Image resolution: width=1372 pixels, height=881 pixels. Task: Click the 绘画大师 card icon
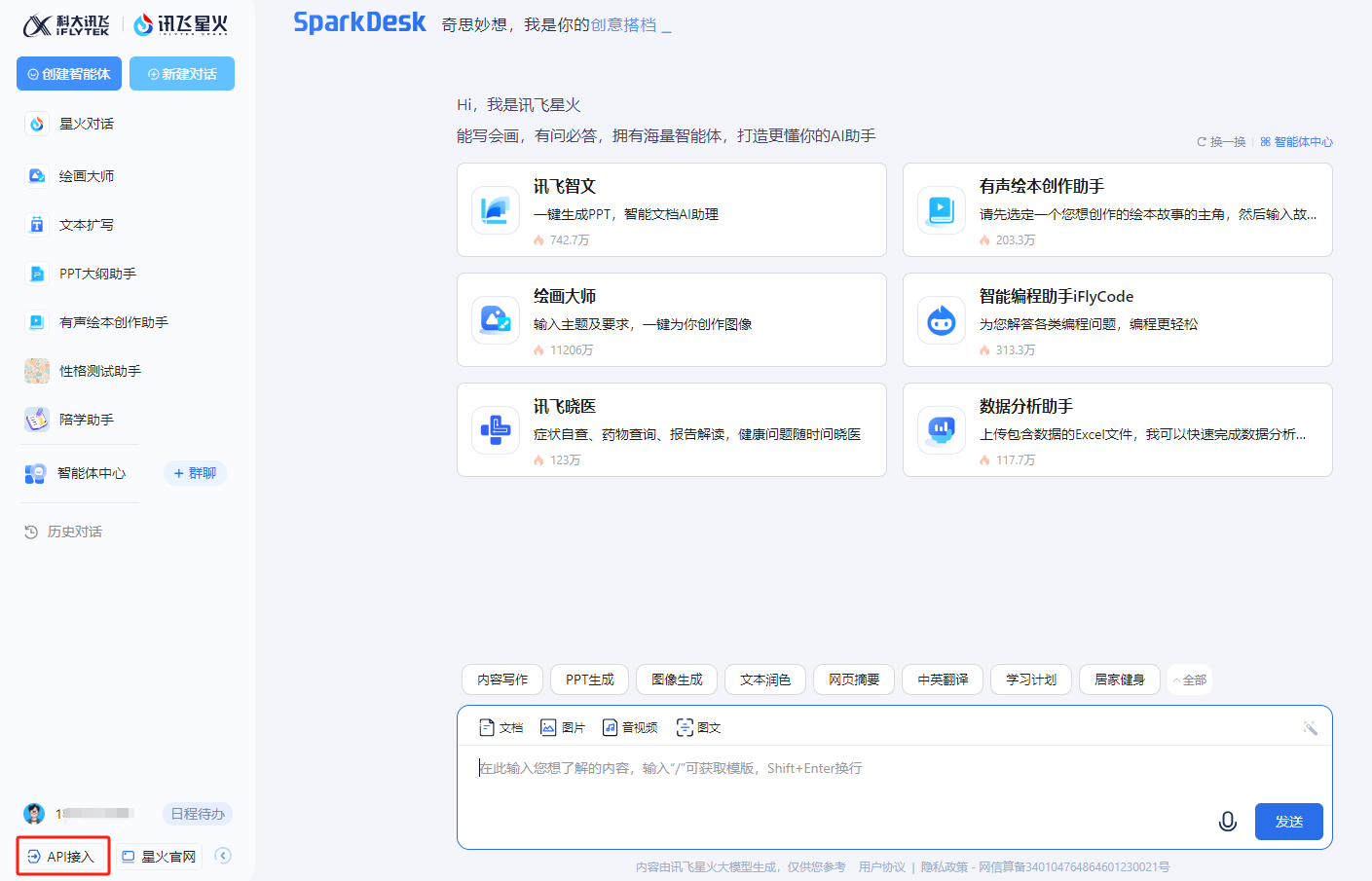pyautogui.click(x=496, y=320)
